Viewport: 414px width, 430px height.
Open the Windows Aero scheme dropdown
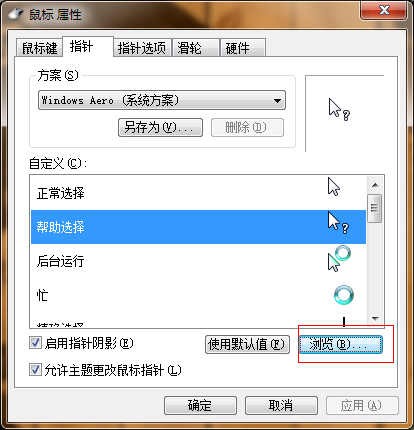point(162,100)
